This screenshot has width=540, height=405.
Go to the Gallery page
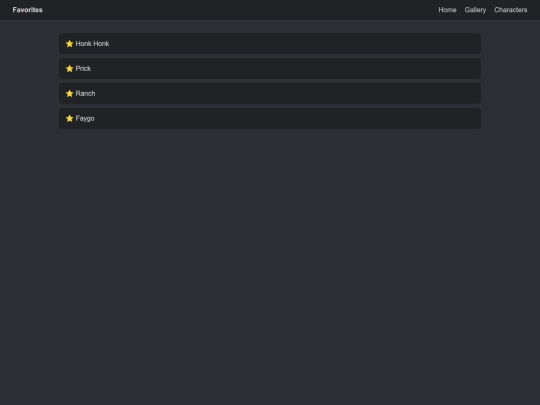point(475,10)
